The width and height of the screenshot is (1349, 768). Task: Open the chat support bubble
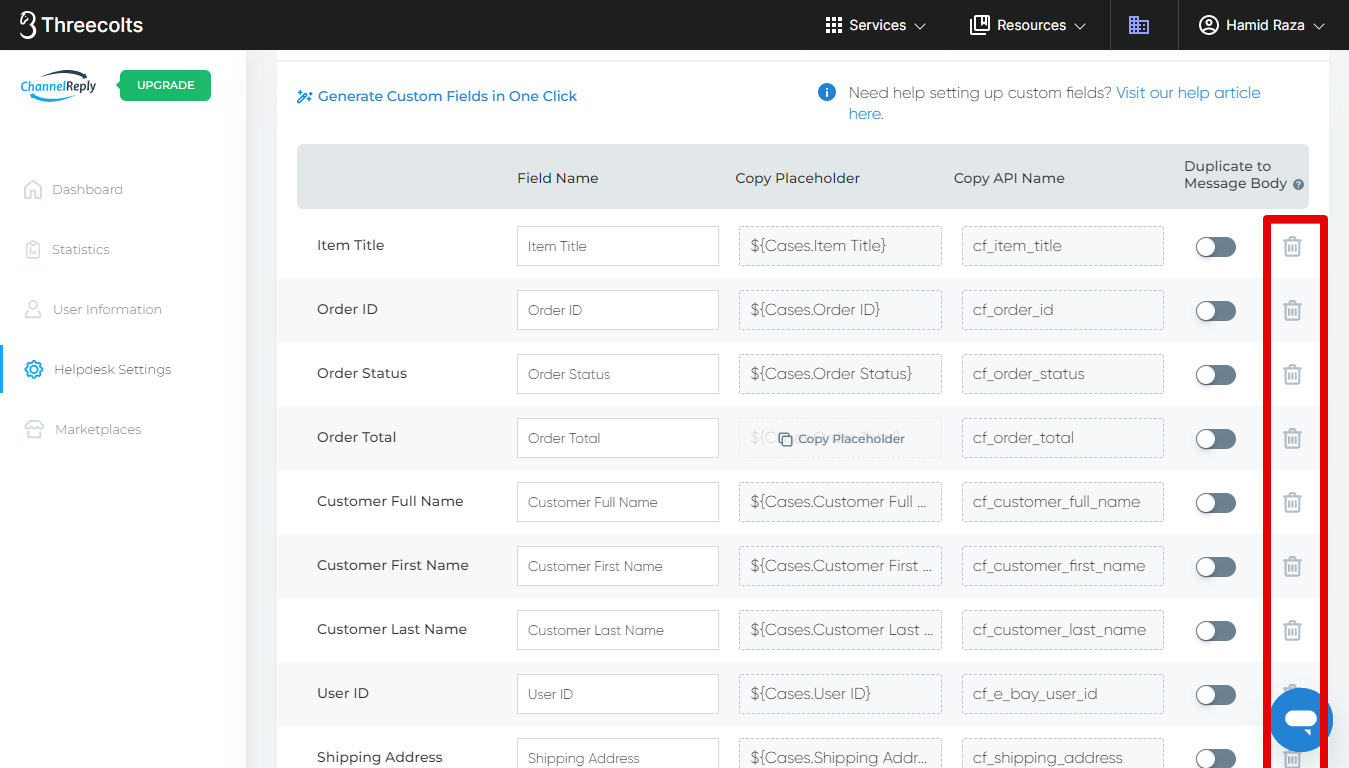click(x=1301, y=720)
